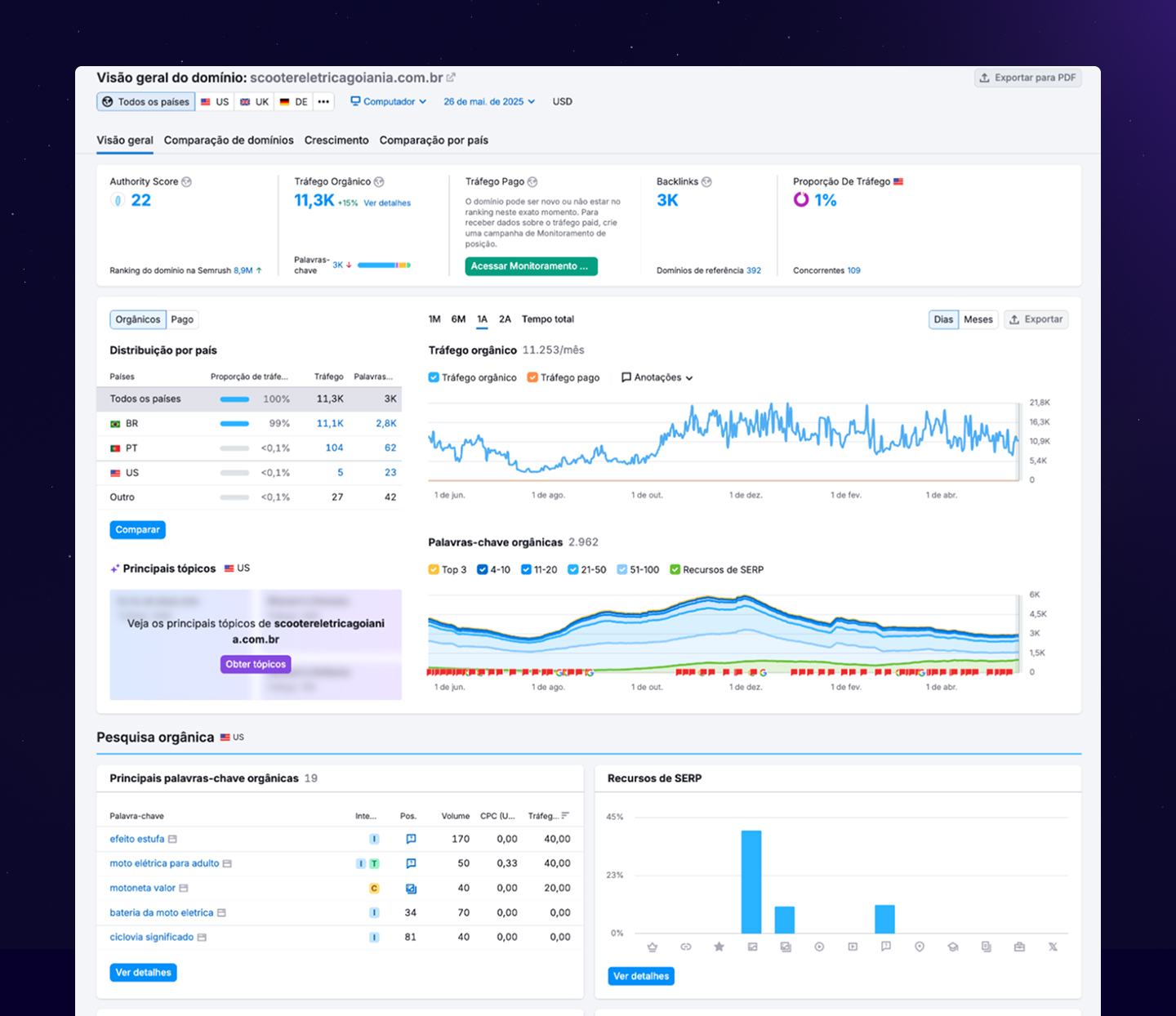Image resolution: width=1176 pixels, height=1016 pixels.
Task: Click the star reviews icon in SERP chart
Action: point(719,947)
